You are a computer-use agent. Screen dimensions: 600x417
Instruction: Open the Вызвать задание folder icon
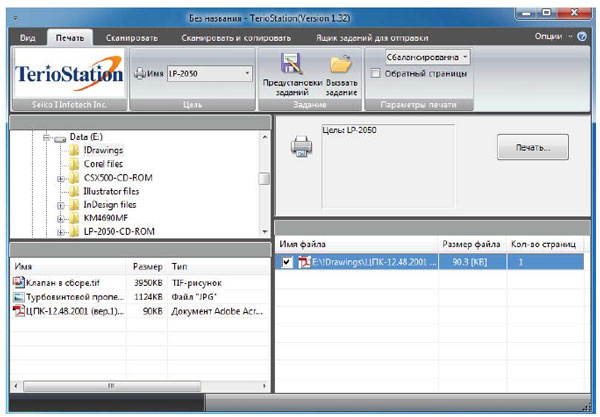[x=341, y=66]
